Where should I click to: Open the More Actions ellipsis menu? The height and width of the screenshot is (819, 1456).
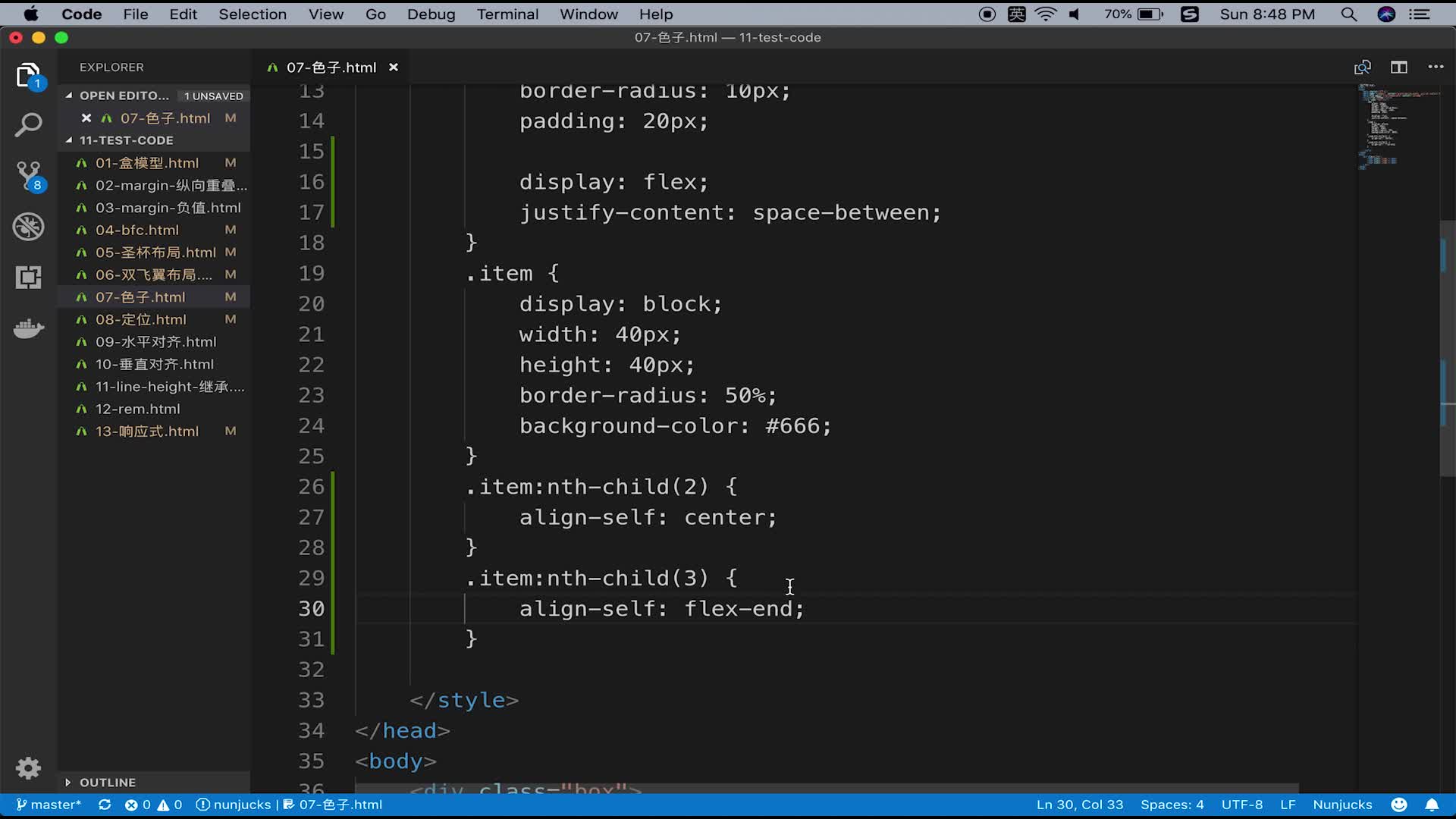1436,67
